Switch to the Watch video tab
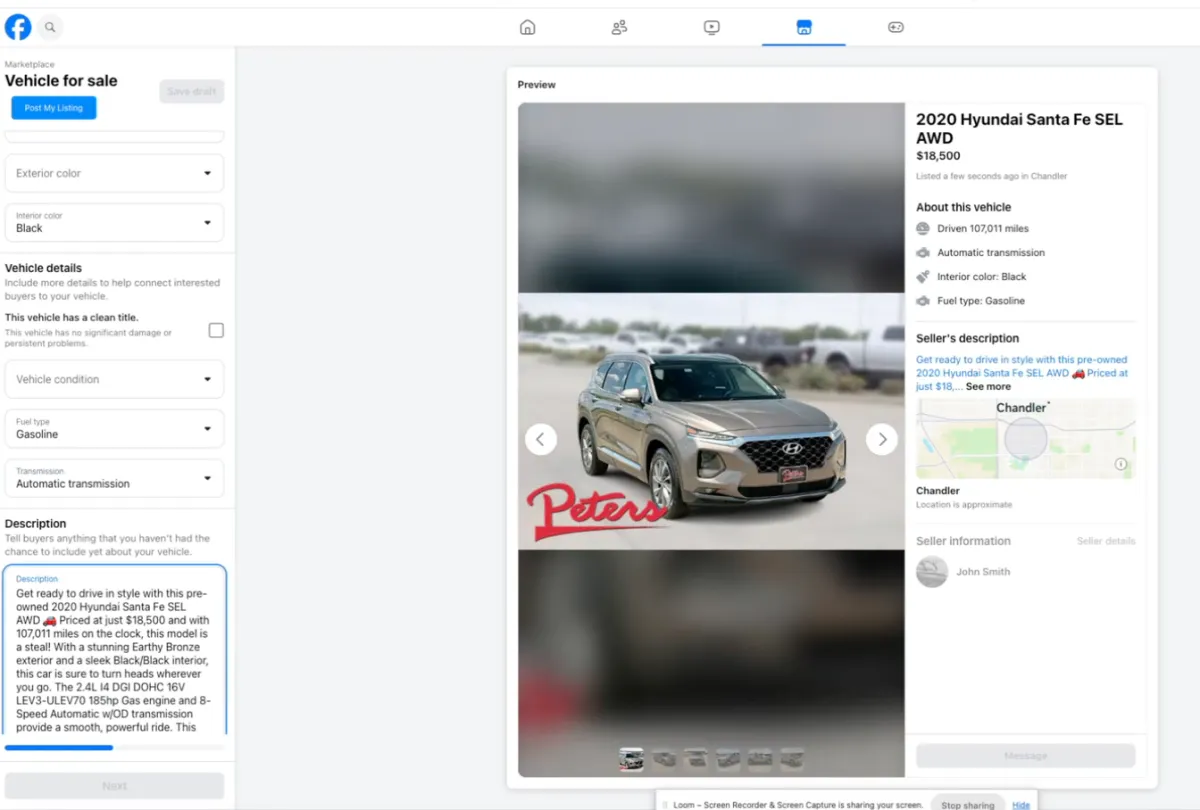 tap(711, 27)
